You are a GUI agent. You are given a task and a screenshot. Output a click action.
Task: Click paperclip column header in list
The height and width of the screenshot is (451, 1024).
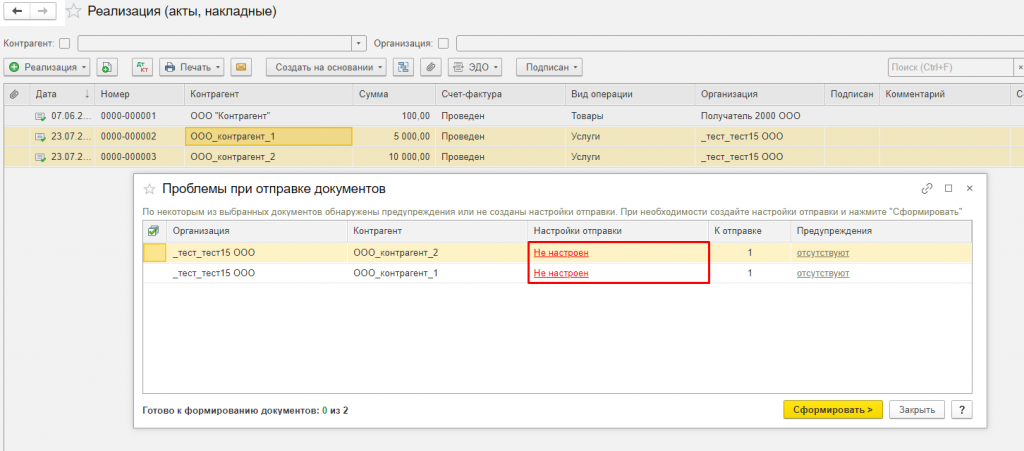point(14,94)
